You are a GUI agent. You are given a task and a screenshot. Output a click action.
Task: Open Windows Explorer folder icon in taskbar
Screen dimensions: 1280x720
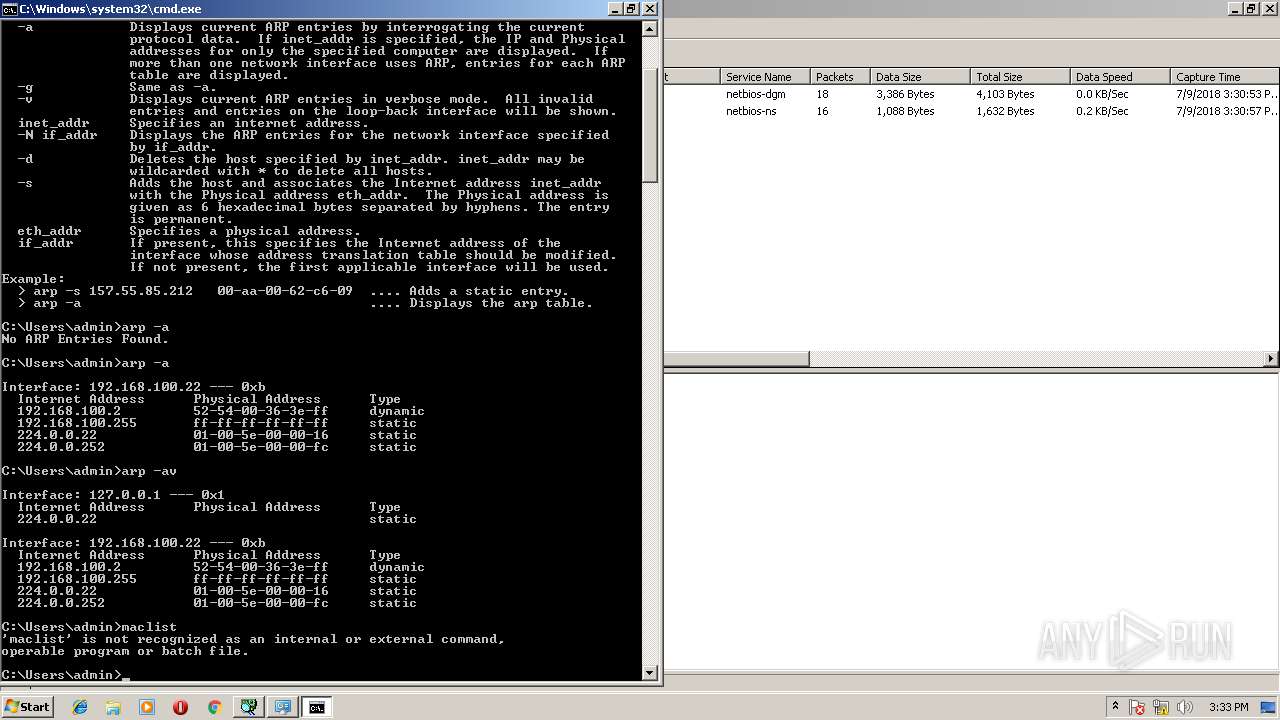(113, 707)
